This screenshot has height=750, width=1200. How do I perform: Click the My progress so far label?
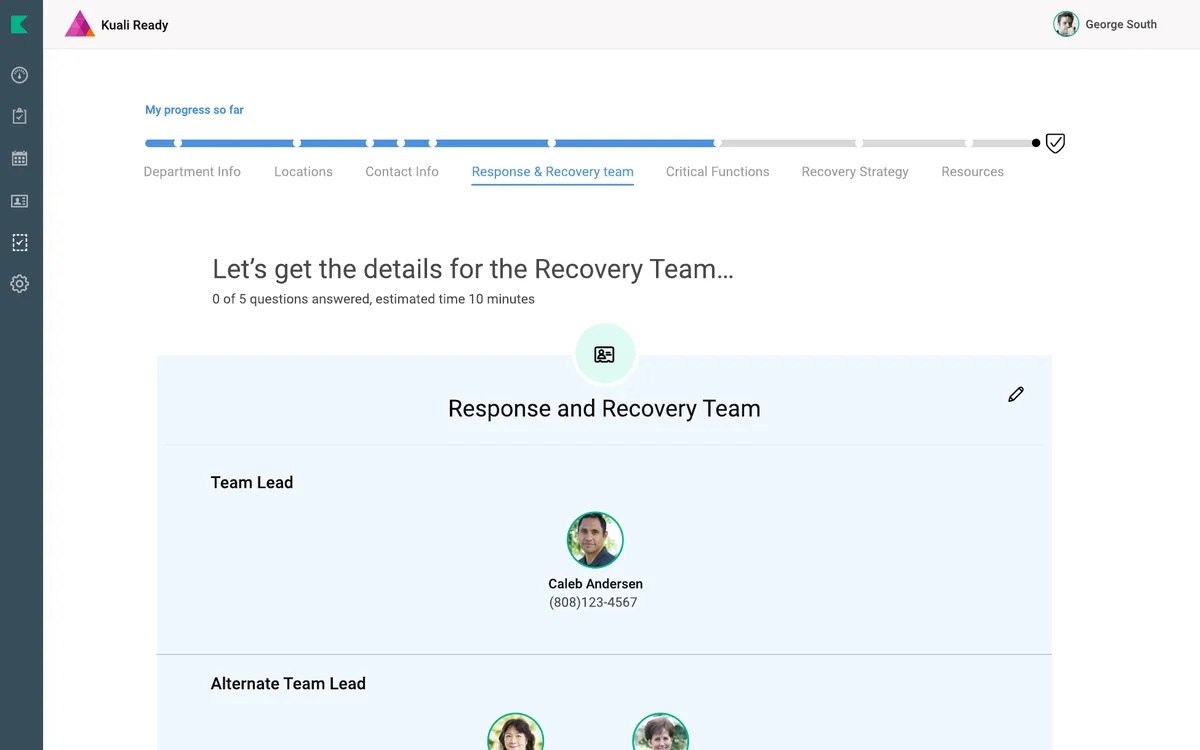(x=194, y=110)
